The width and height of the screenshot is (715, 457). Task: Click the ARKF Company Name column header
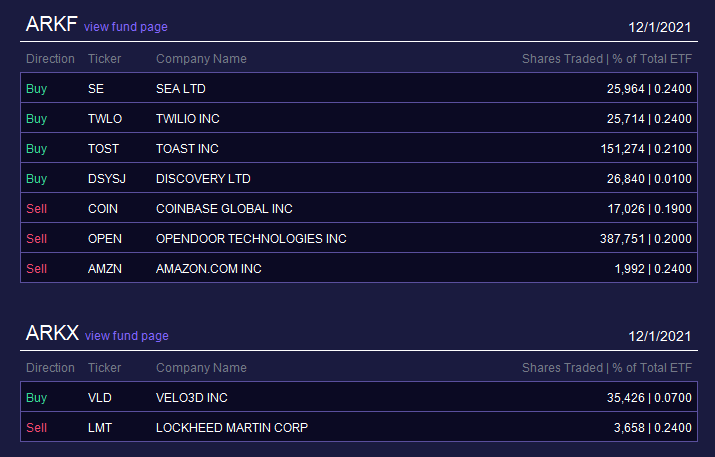201,59
